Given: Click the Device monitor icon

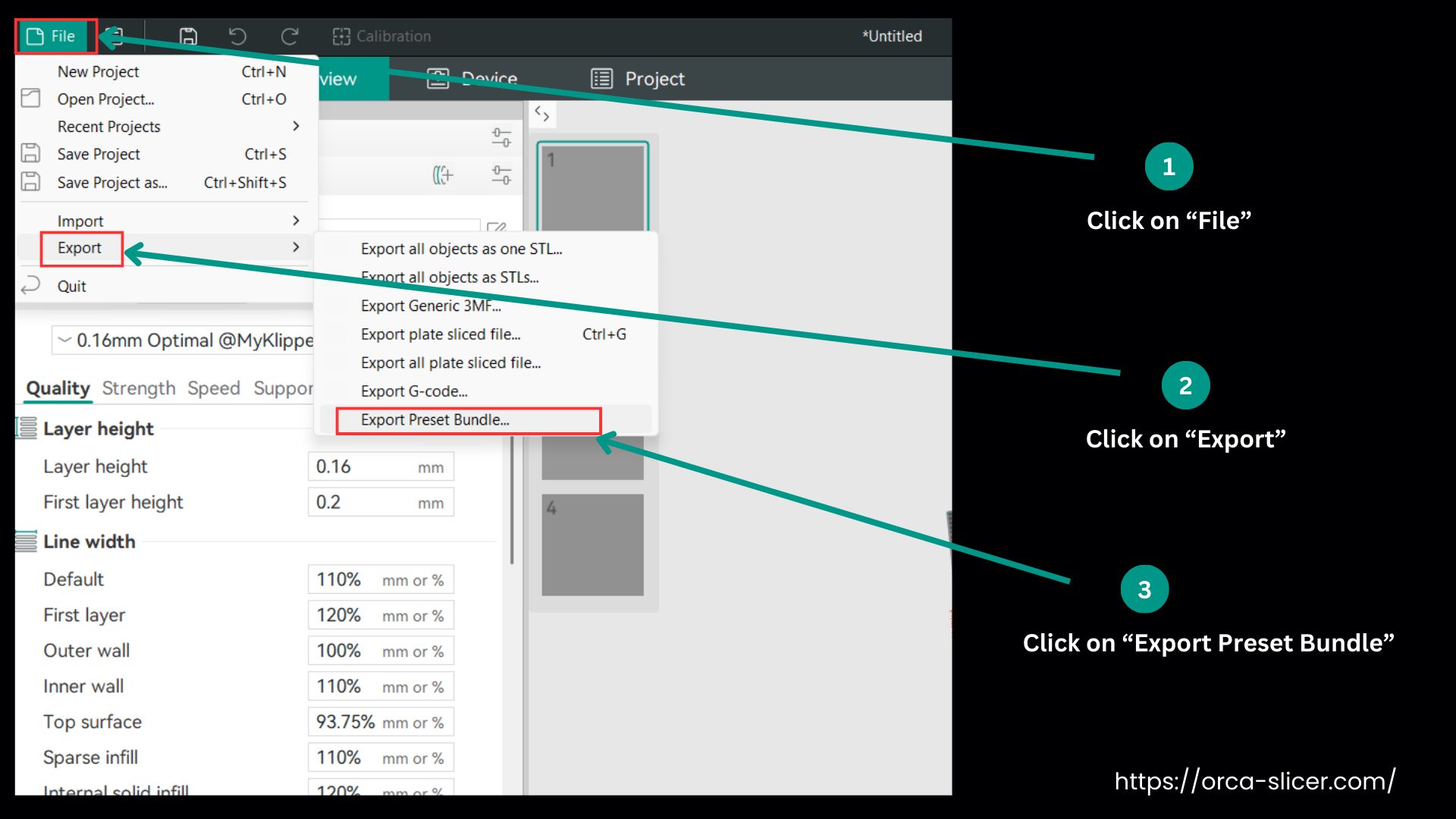Looking at the screenshot, I should [x=438, y=78].
